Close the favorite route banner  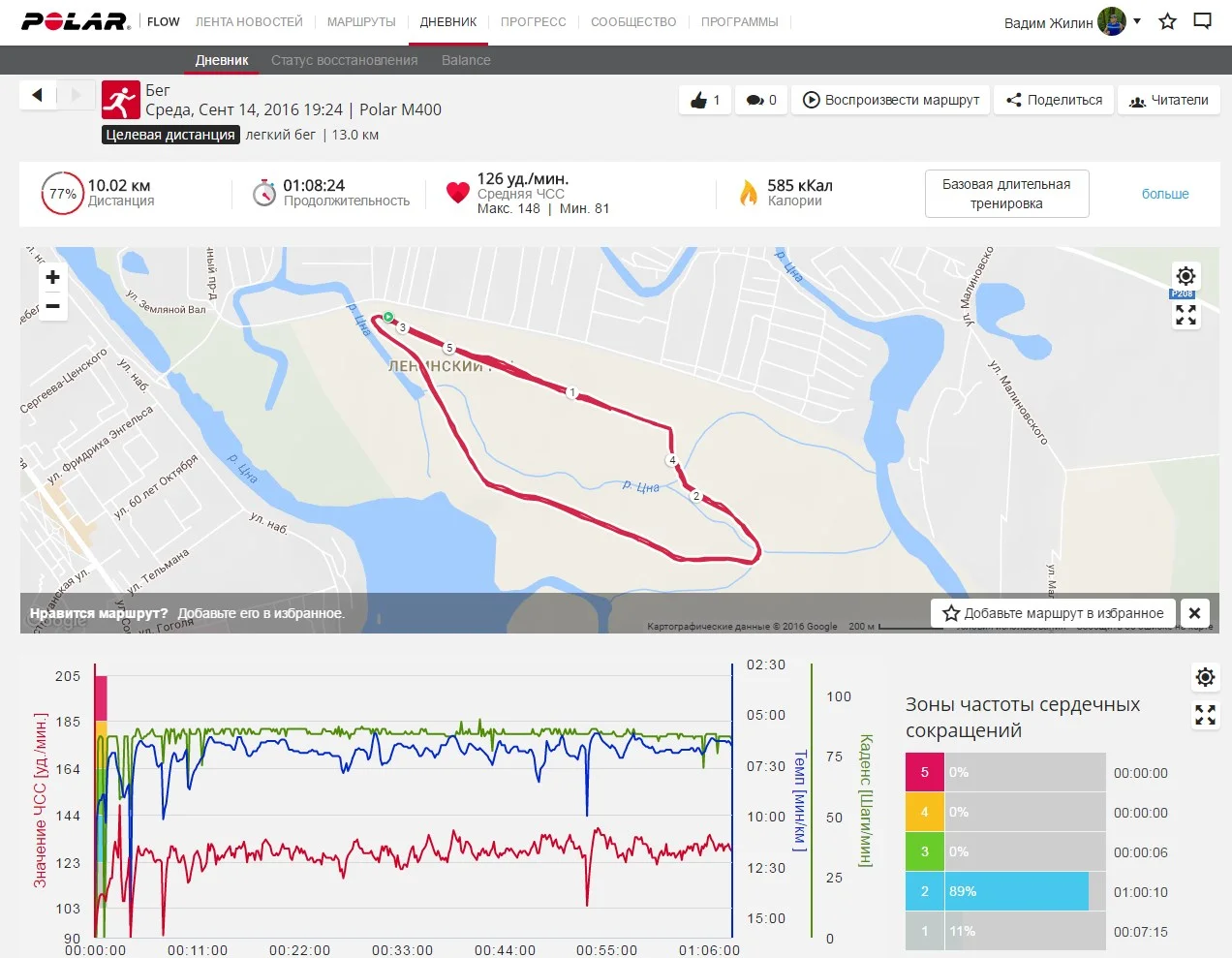click(1194, 613)
